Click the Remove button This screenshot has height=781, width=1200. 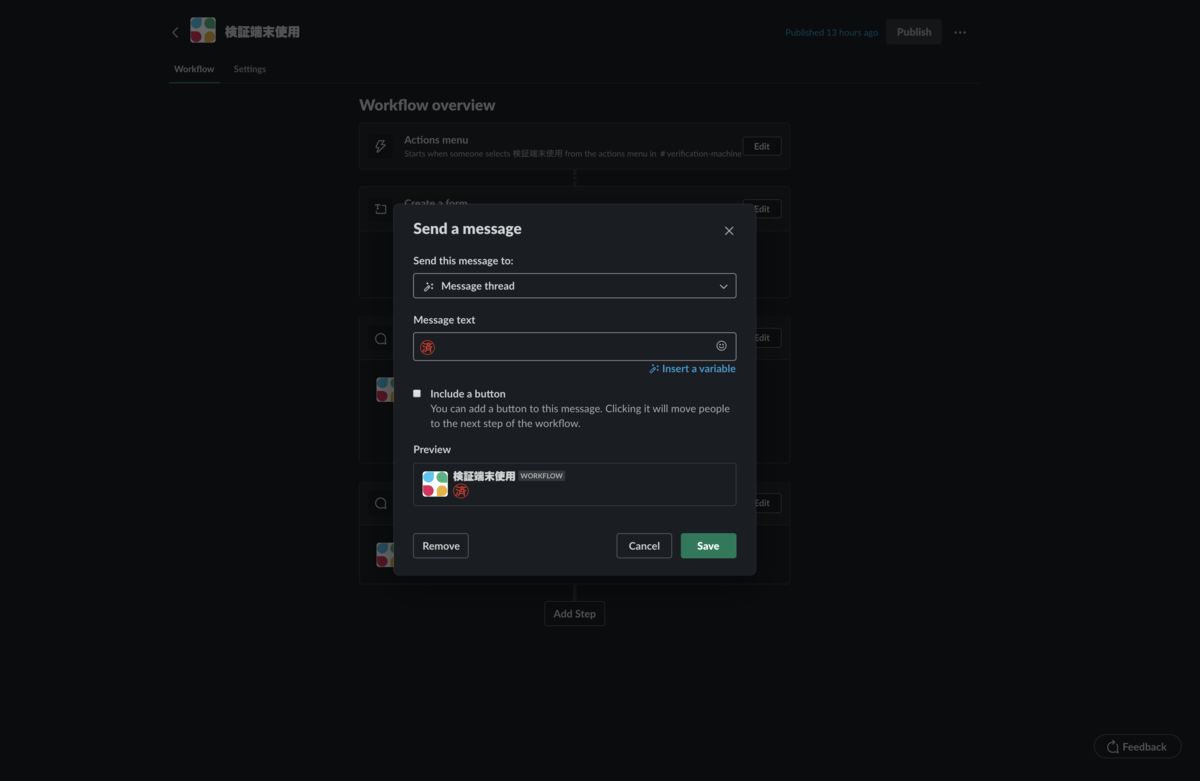[441, 546]
